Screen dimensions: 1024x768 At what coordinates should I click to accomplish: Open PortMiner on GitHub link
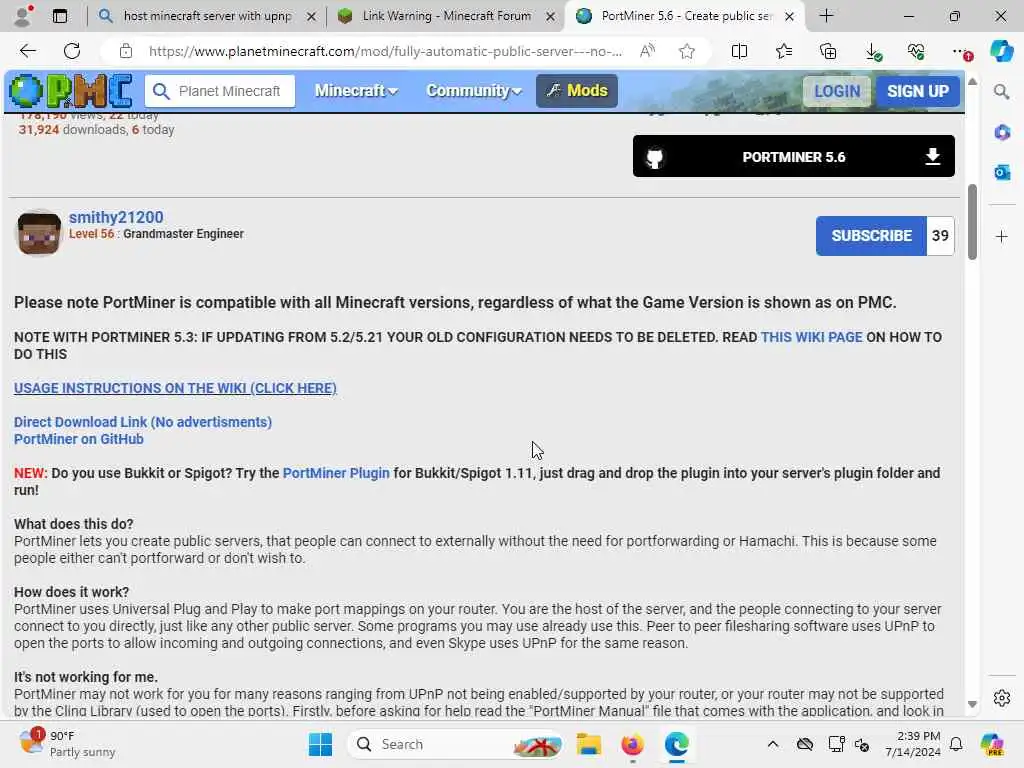(79, 439)
